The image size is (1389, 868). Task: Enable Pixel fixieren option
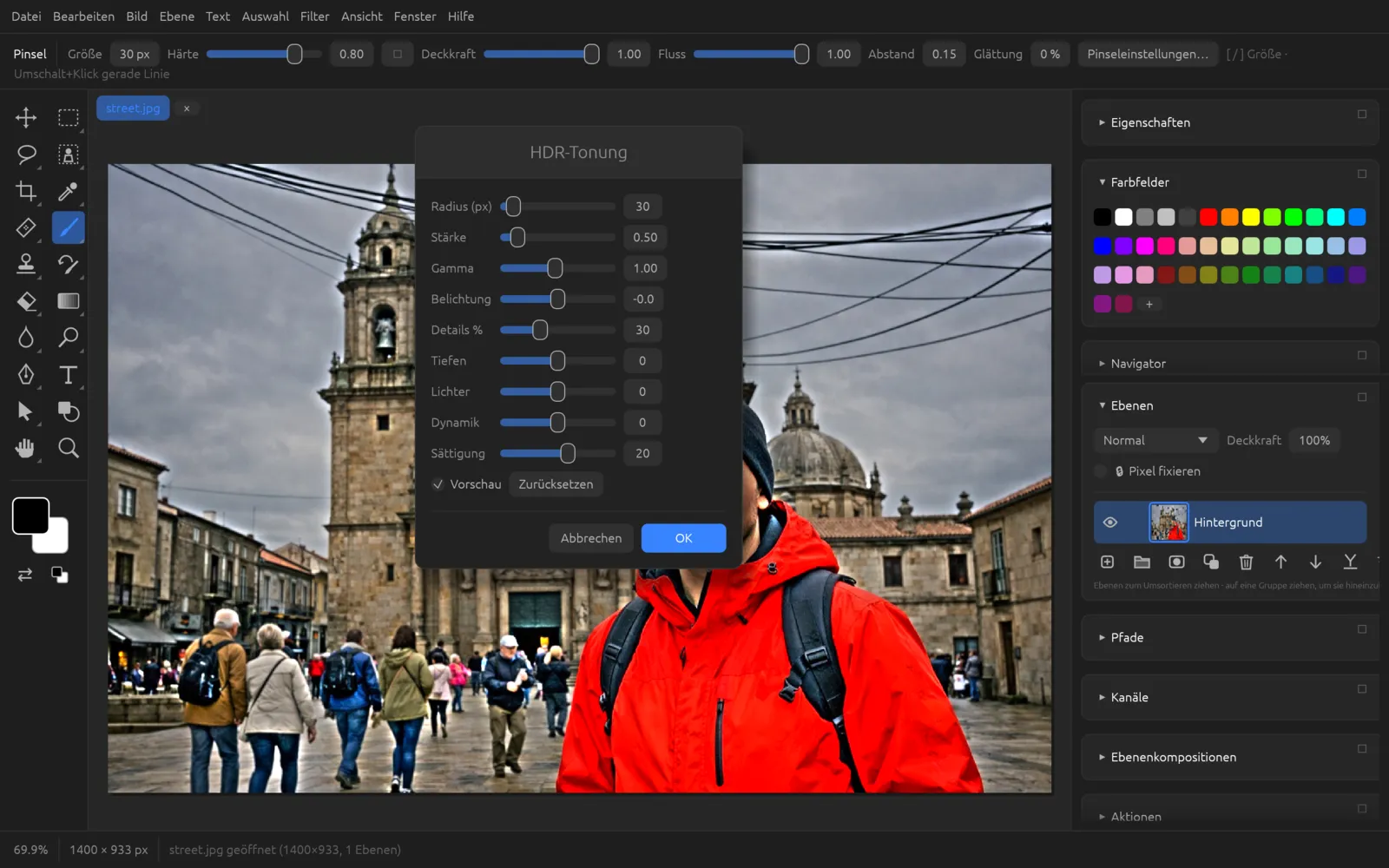click(1101, 471)
